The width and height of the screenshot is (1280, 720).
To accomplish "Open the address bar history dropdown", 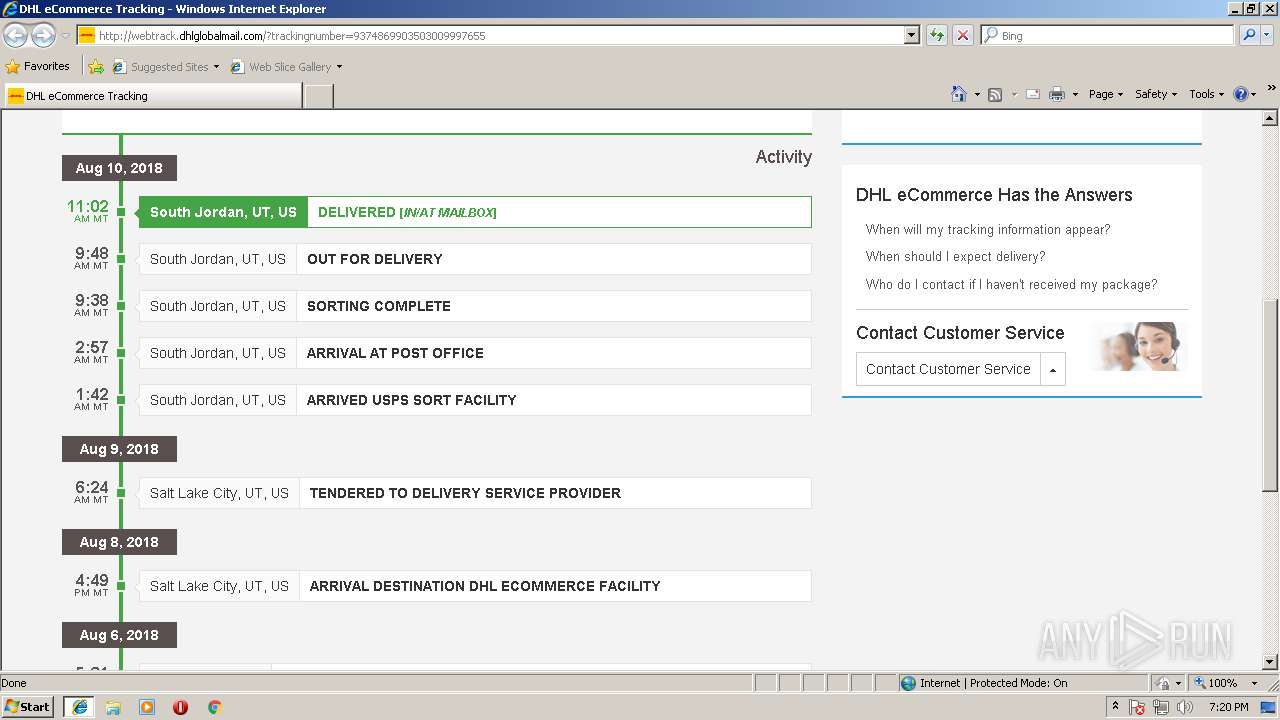I will click(x=911, y=35).
